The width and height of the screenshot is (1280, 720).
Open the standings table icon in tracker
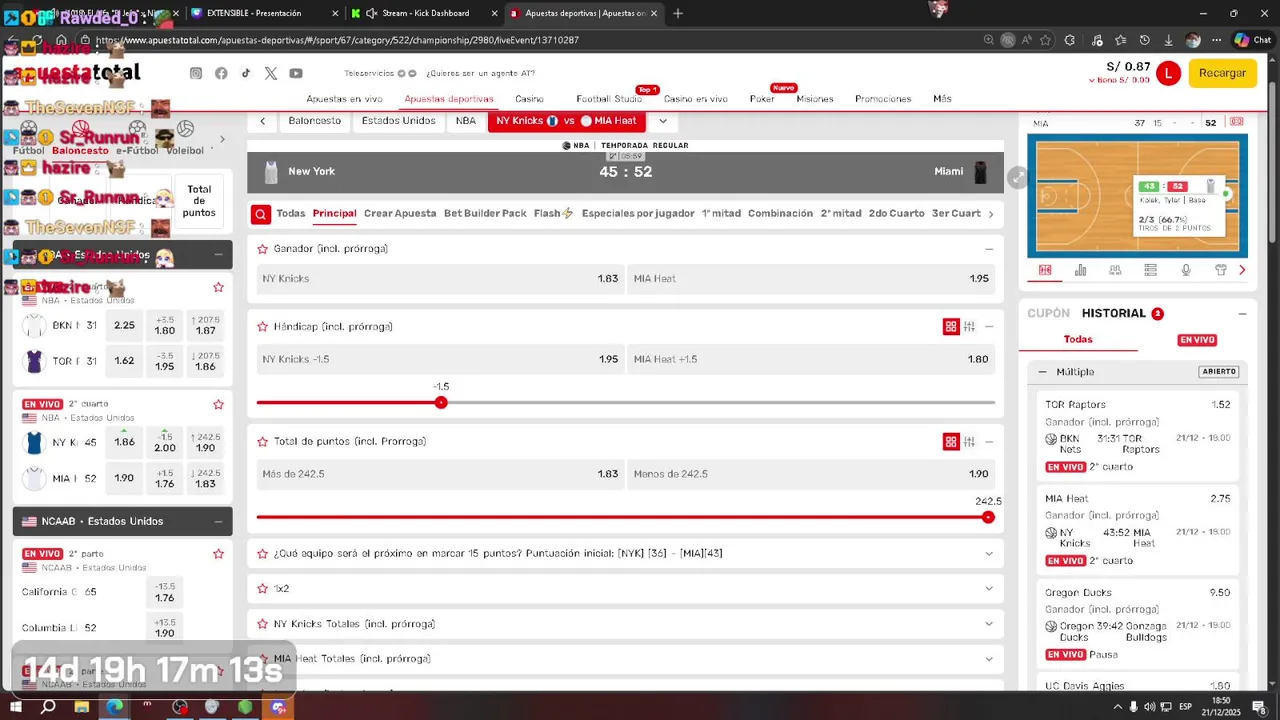(1150, 270)
